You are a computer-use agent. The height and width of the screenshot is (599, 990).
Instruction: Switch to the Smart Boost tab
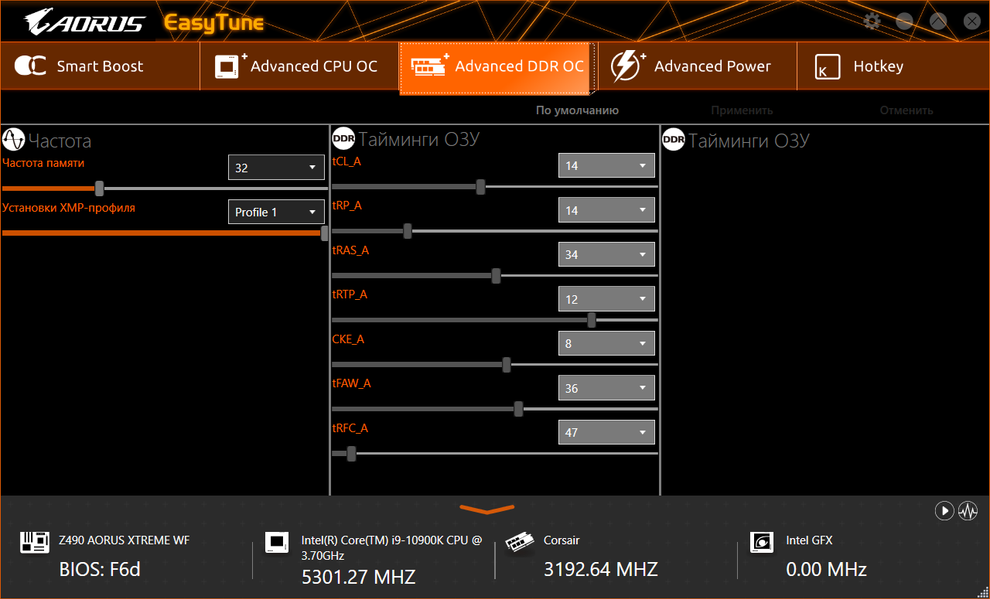[x=100, y=66]
